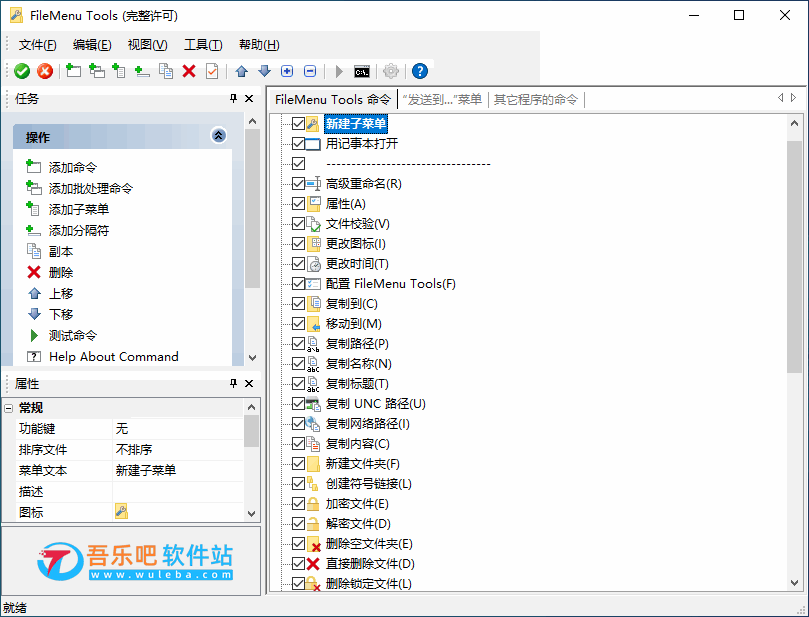Open the command prompt toolbar icon
This screenshot has height=617, width=809.
(362, 71)
